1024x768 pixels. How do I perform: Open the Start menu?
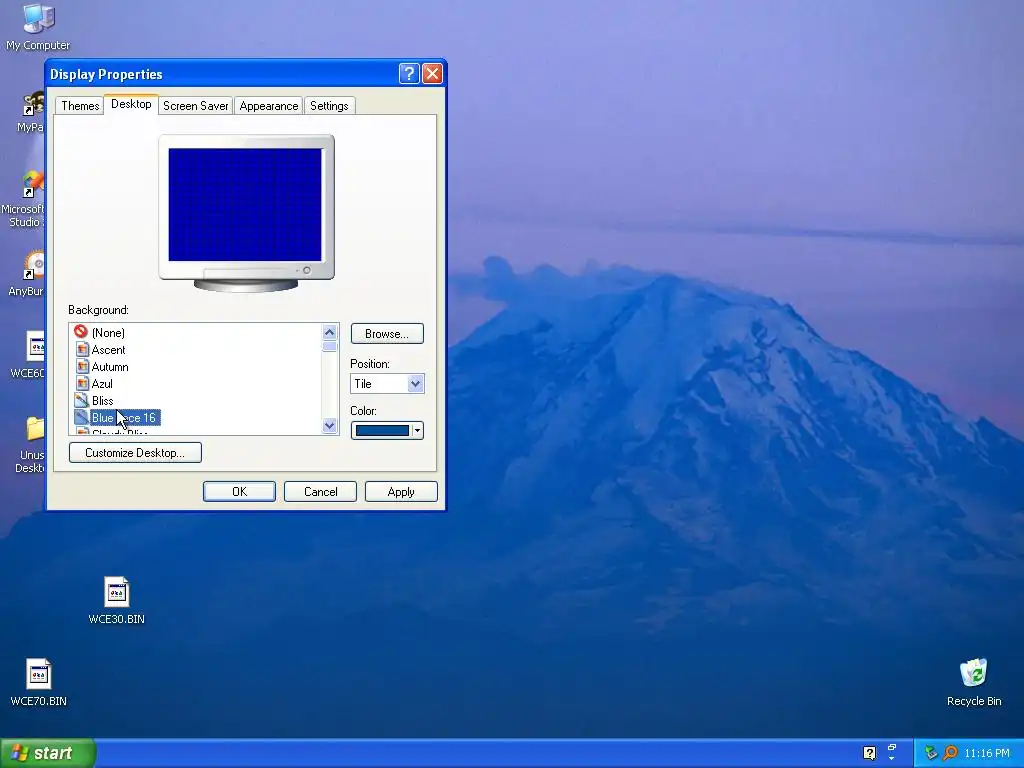pos(48,753)
